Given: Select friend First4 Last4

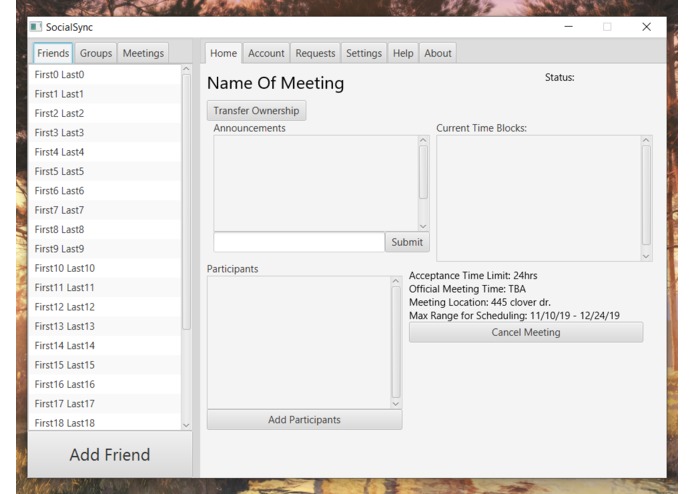Looking at the screenshot, I should click(x=105, y=152).
